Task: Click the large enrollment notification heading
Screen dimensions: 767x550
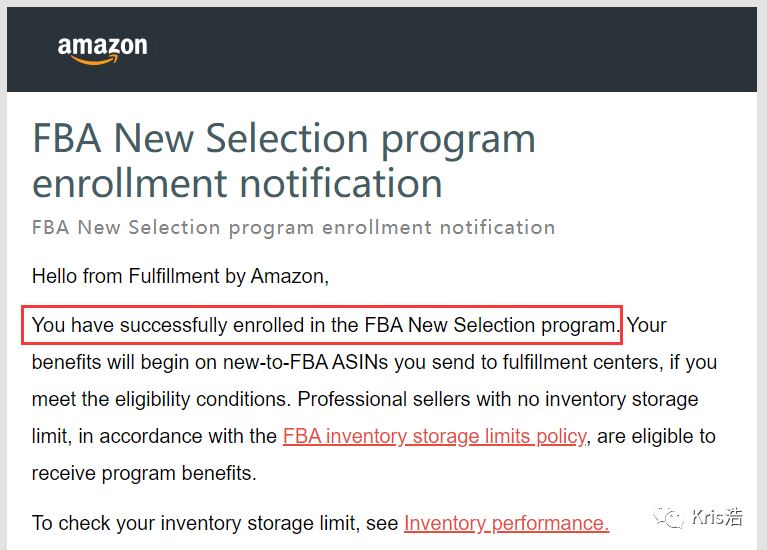Action: click(284, 160)
